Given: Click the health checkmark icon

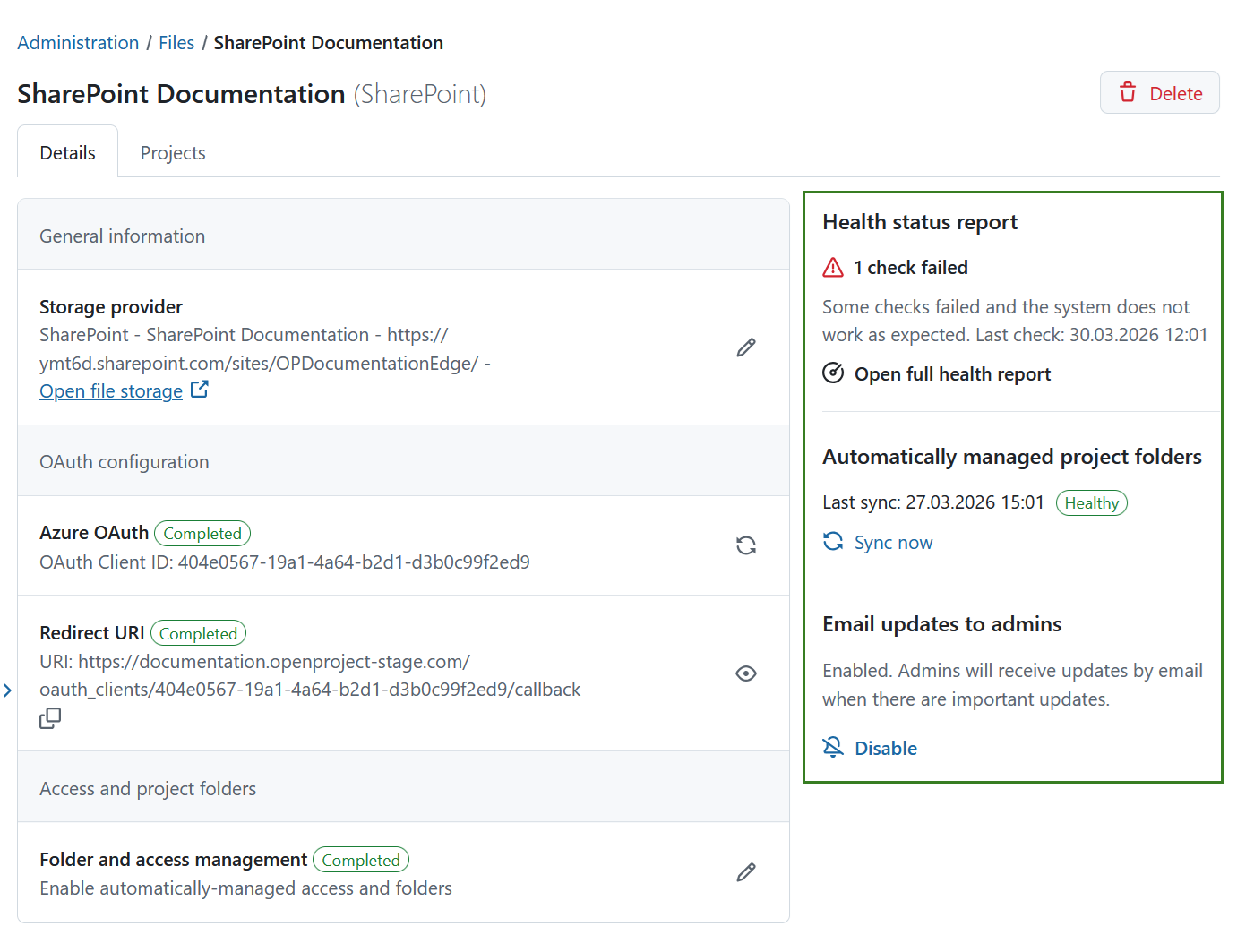Looking at the screenshot, I should tap(832, 374).
